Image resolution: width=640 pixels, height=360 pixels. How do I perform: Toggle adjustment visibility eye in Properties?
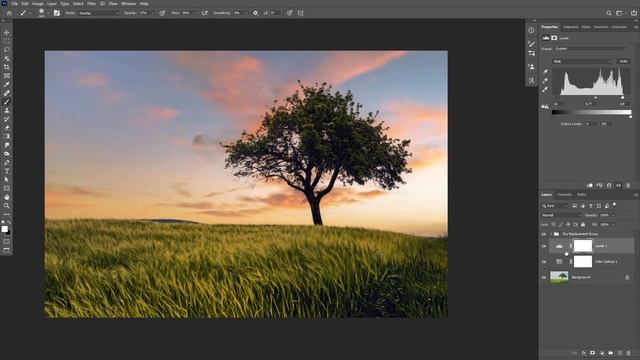point(618,185)
